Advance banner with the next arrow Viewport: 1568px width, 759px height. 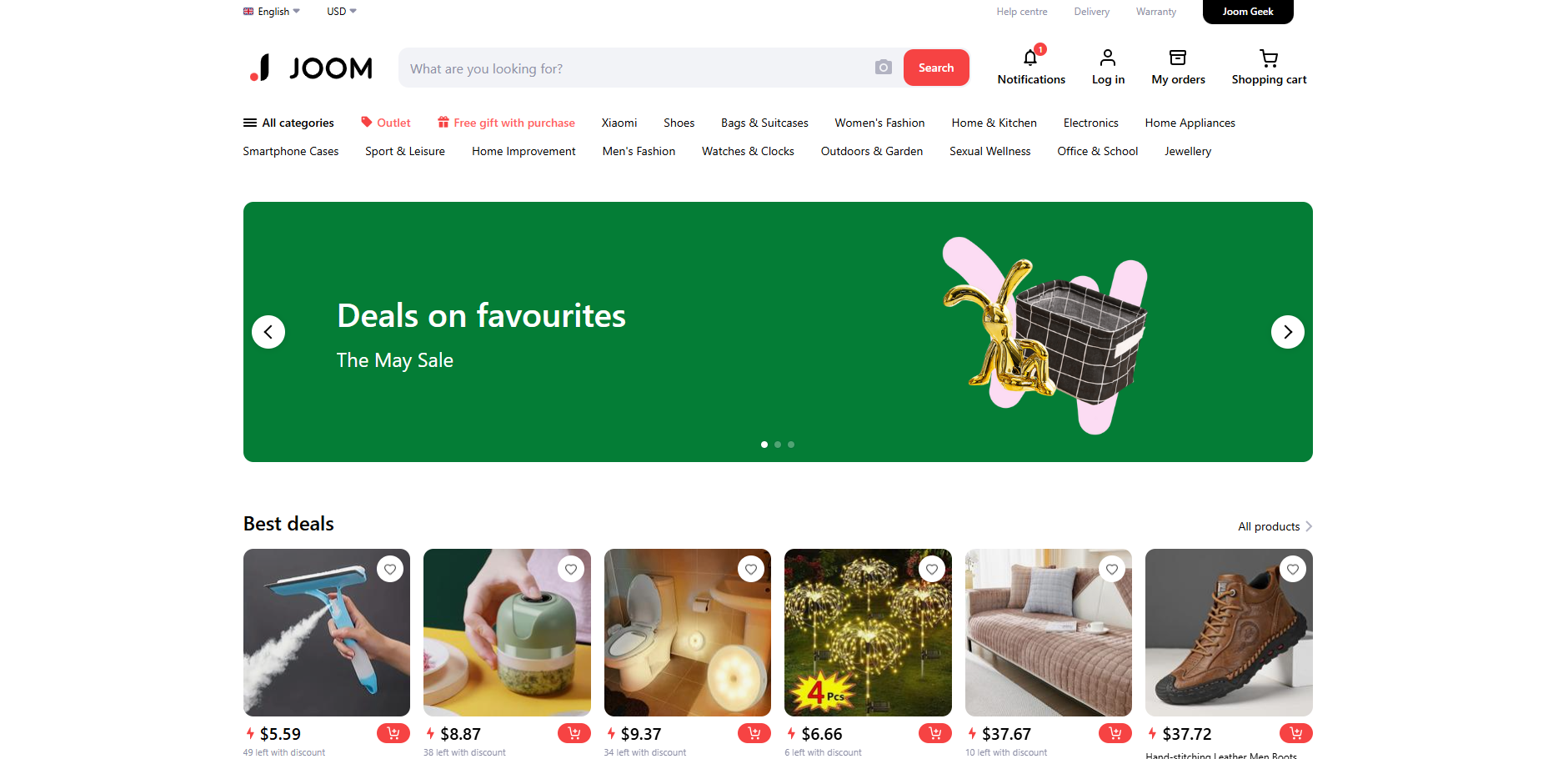click(1288, 332)
